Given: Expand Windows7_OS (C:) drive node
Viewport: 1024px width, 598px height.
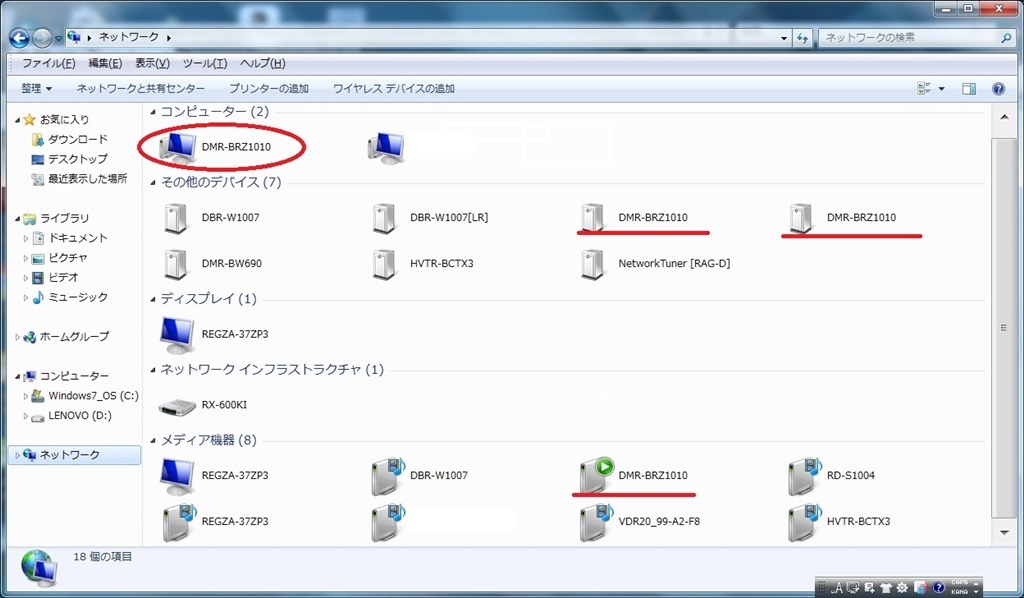Looking at the screenshot, I should click(x=25, y=396).
